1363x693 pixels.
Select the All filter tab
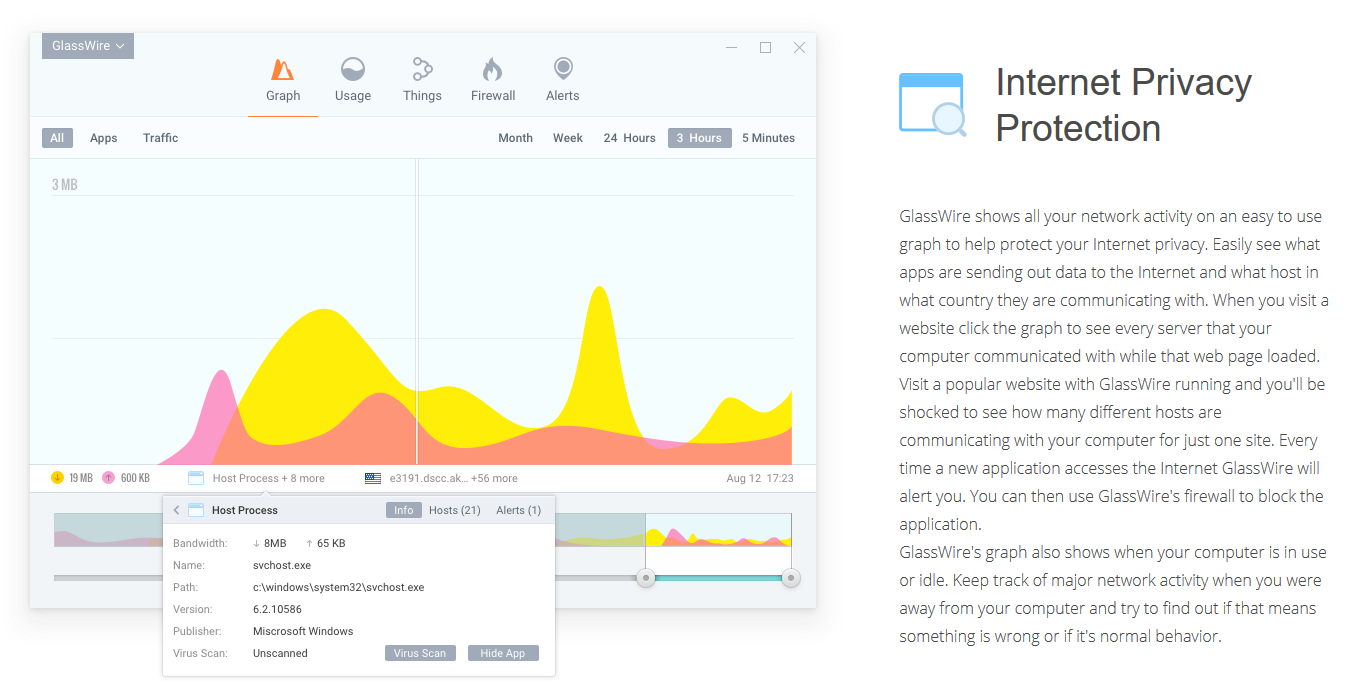[57, 138]
